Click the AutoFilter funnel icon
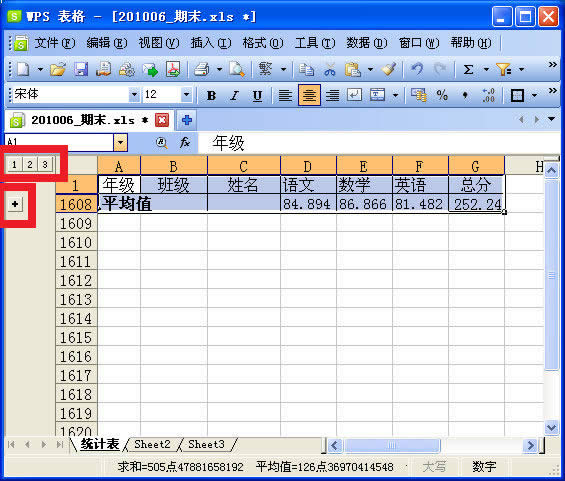Screen dimensions: 565x481 click(x=503, y=69)
